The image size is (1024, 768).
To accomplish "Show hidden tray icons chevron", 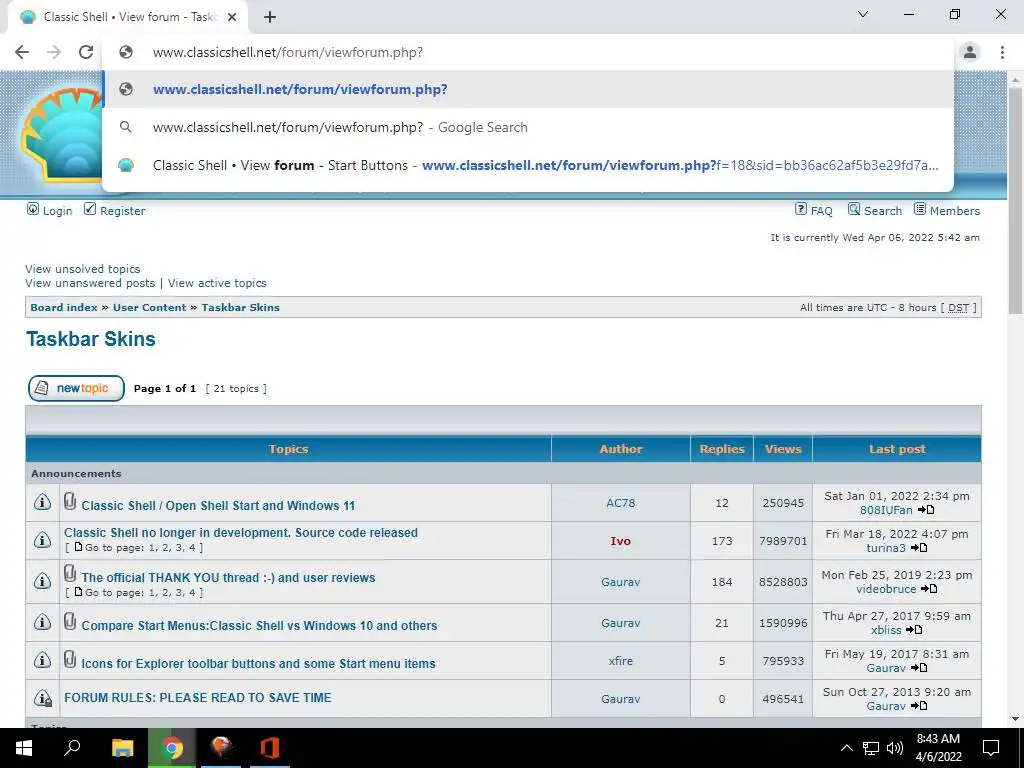I will (846, 748).
